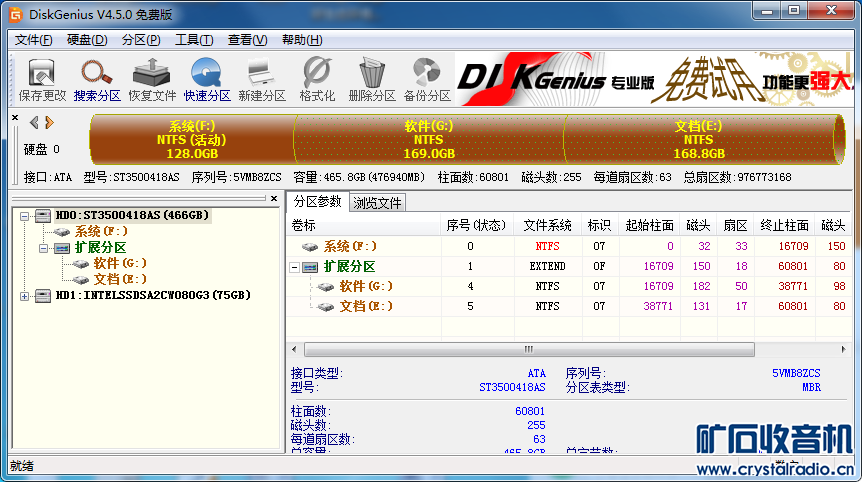
Task: Open the 工具(T) menu
Action: point(194,40)
